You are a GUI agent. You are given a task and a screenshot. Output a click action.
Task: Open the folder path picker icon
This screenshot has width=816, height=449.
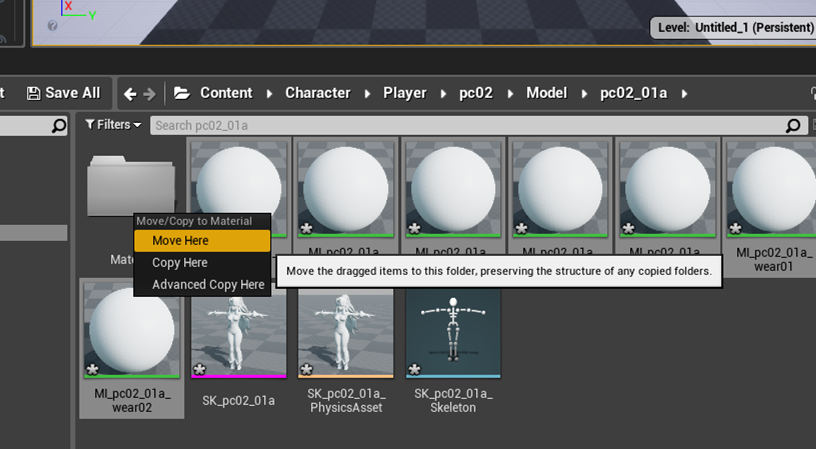coord(182,93)
